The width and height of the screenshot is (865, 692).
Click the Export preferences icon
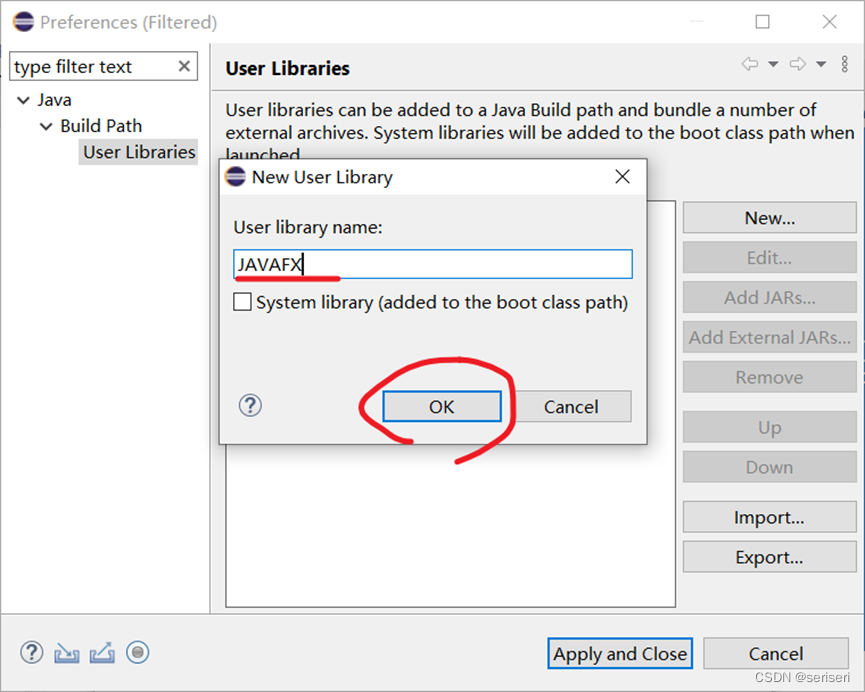click(x=103, y=653)
